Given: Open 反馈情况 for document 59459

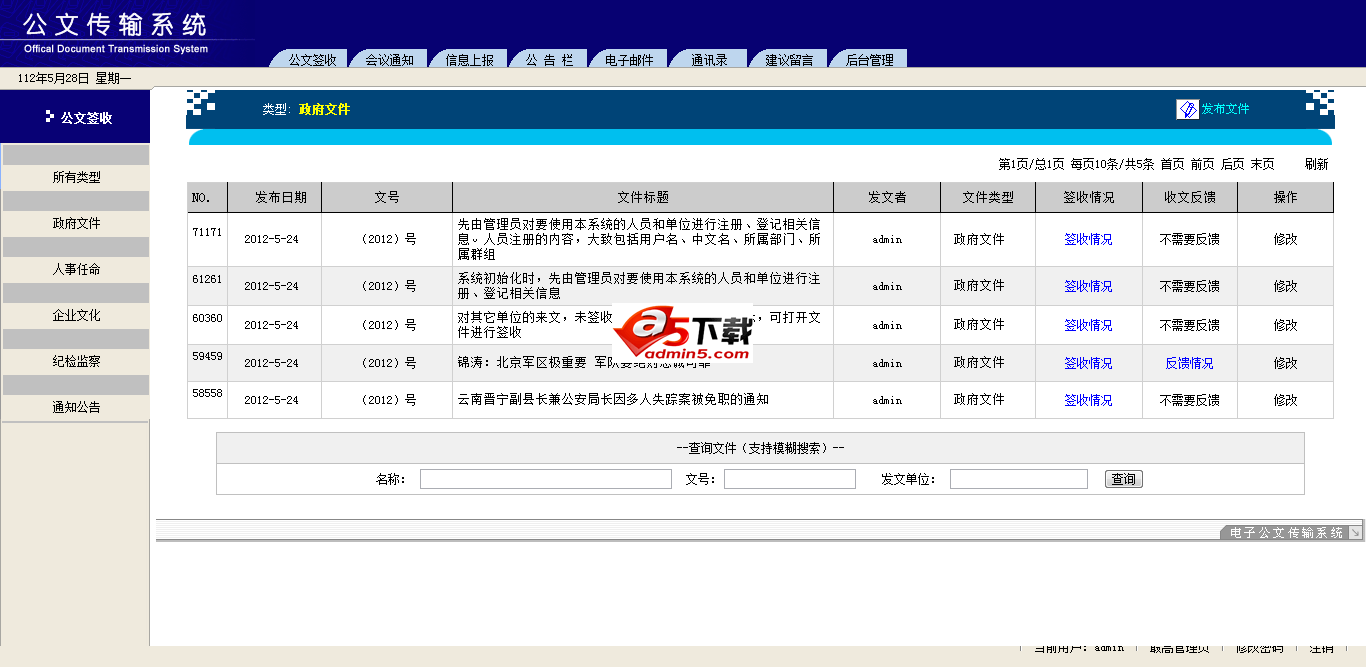Looking at the screenshot, I should pyautogui.click(x=1189, y=363).
